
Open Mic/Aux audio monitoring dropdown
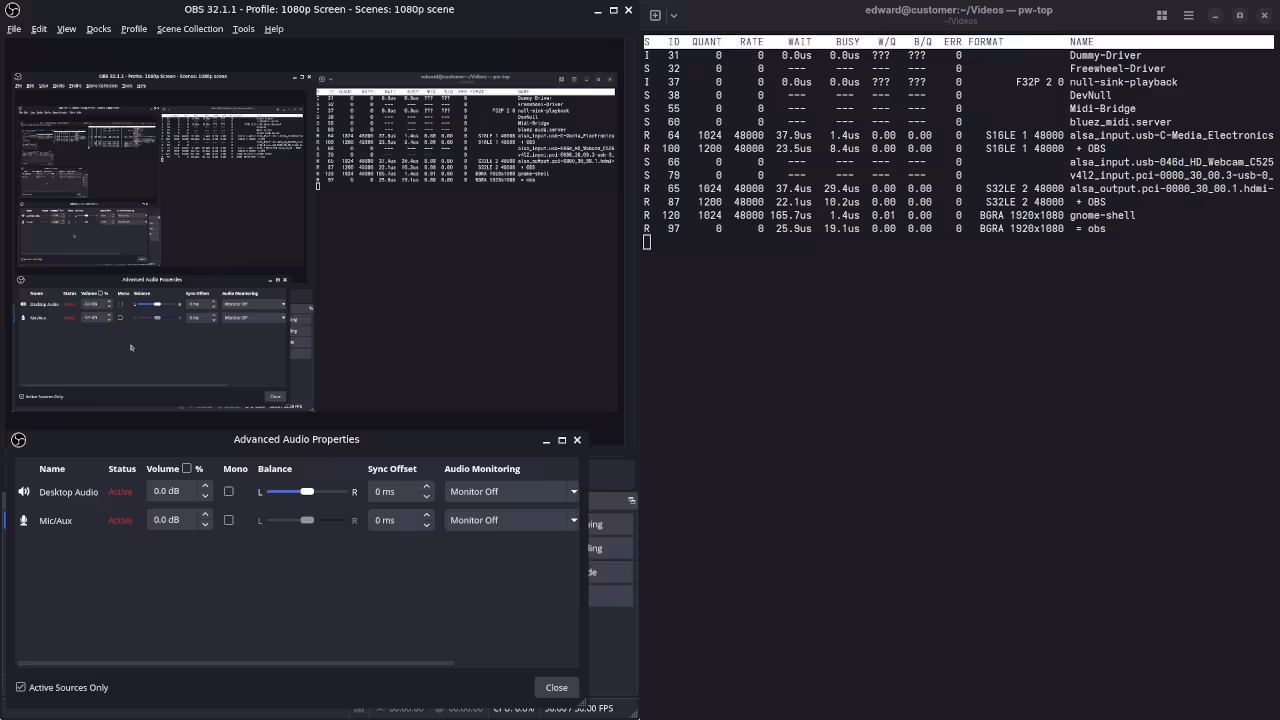click(513, 520)
